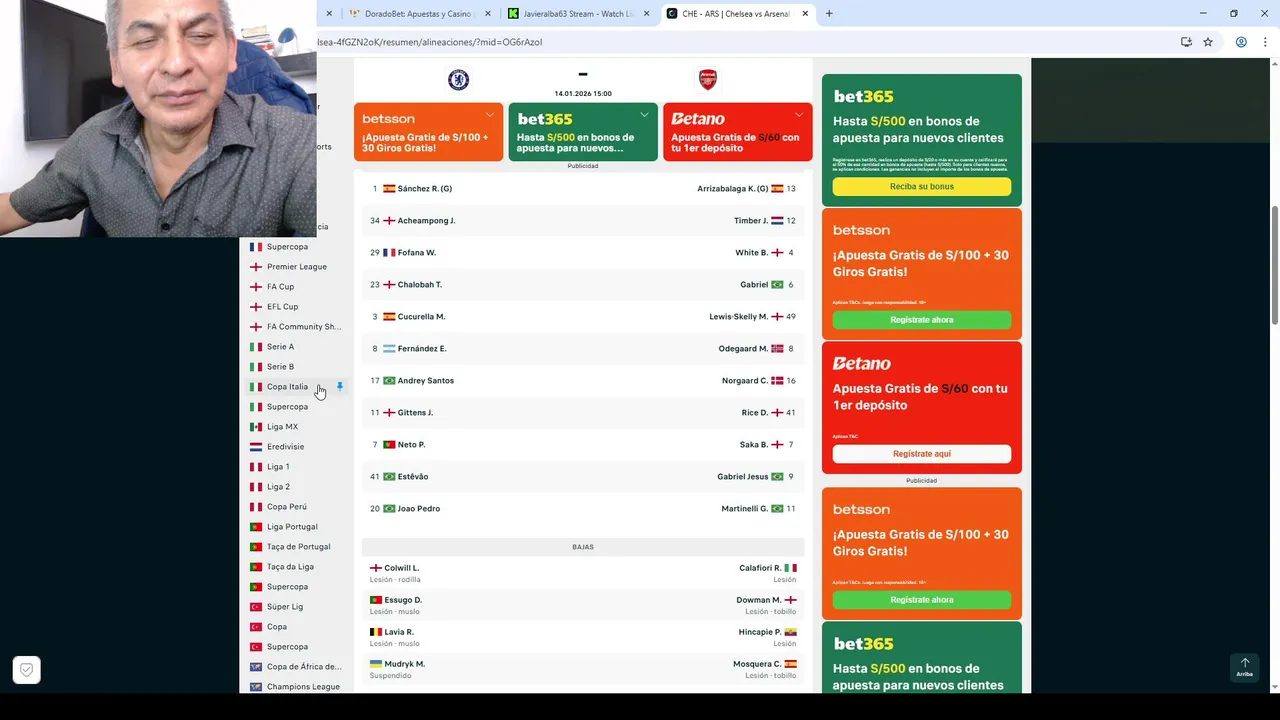Close the Chelsea vs Arsenal tab

pyautogui.click(x=805, y=14)
